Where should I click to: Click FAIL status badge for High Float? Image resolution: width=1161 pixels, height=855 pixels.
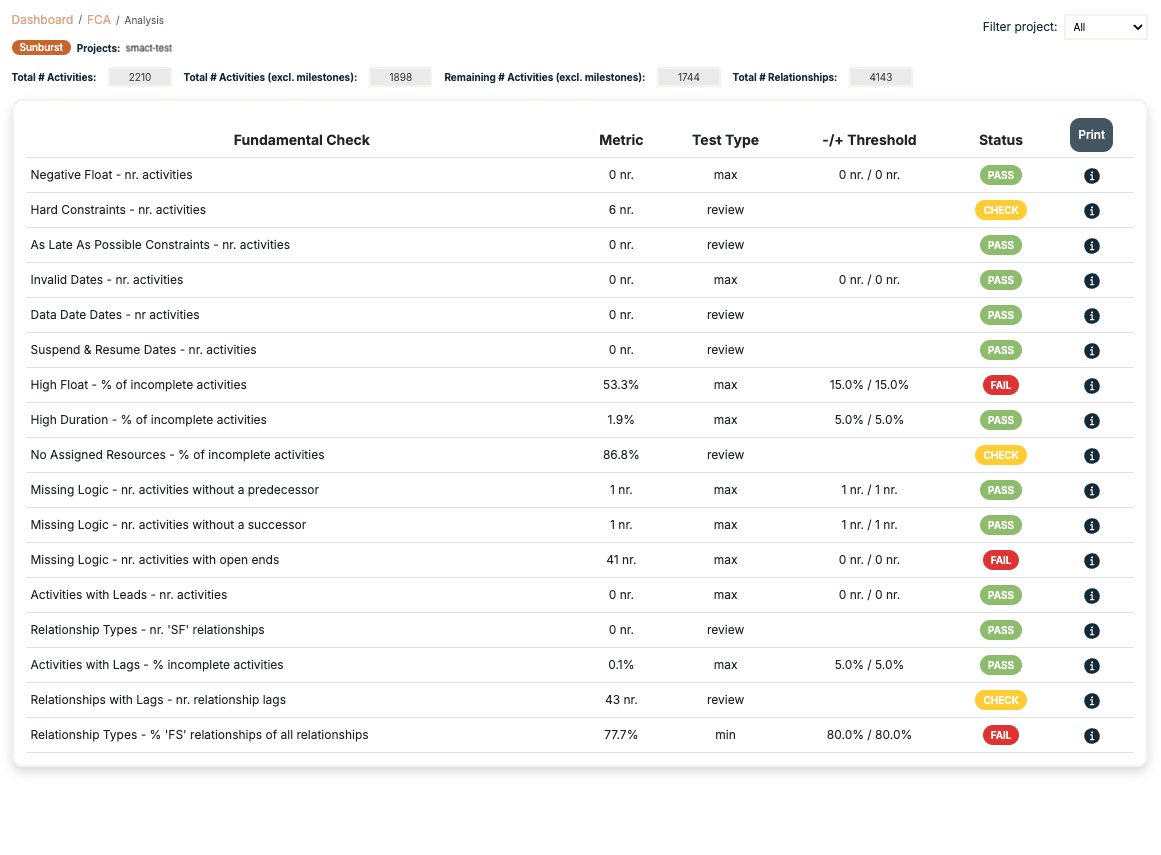pyautogui.click(x=1000, y=385)
